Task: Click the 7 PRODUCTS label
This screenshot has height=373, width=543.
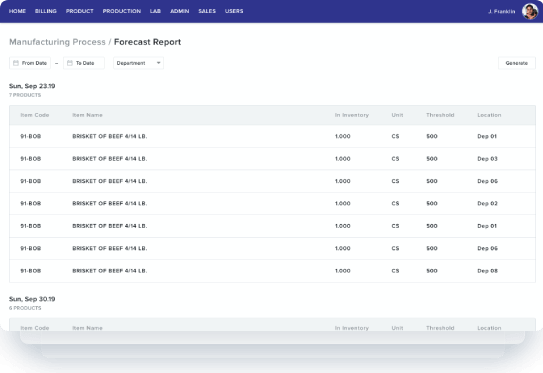Action: 25,95
